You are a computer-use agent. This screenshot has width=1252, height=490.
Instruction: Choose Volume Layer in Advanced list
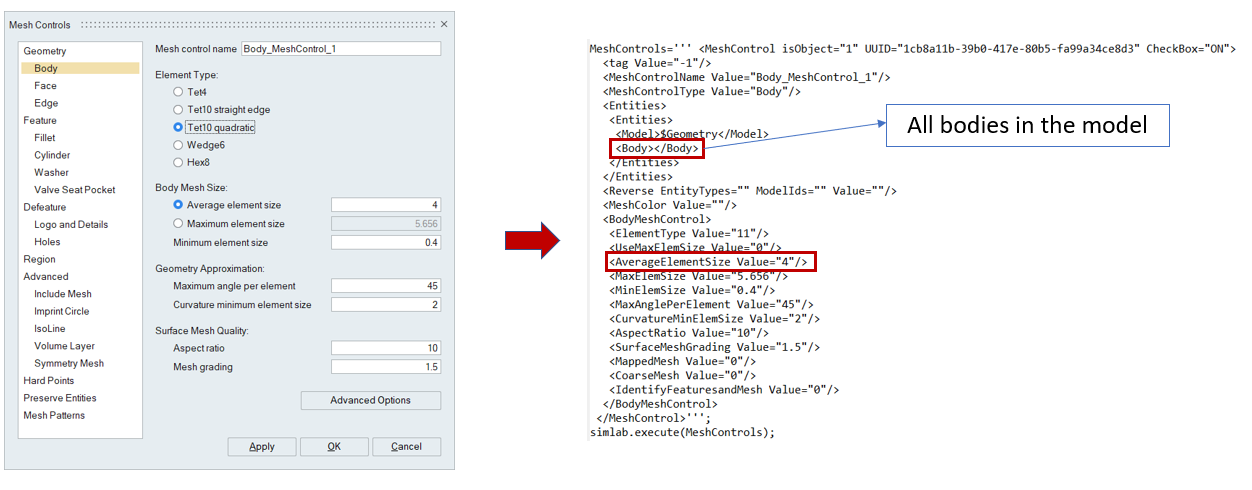tap(64, 346)
